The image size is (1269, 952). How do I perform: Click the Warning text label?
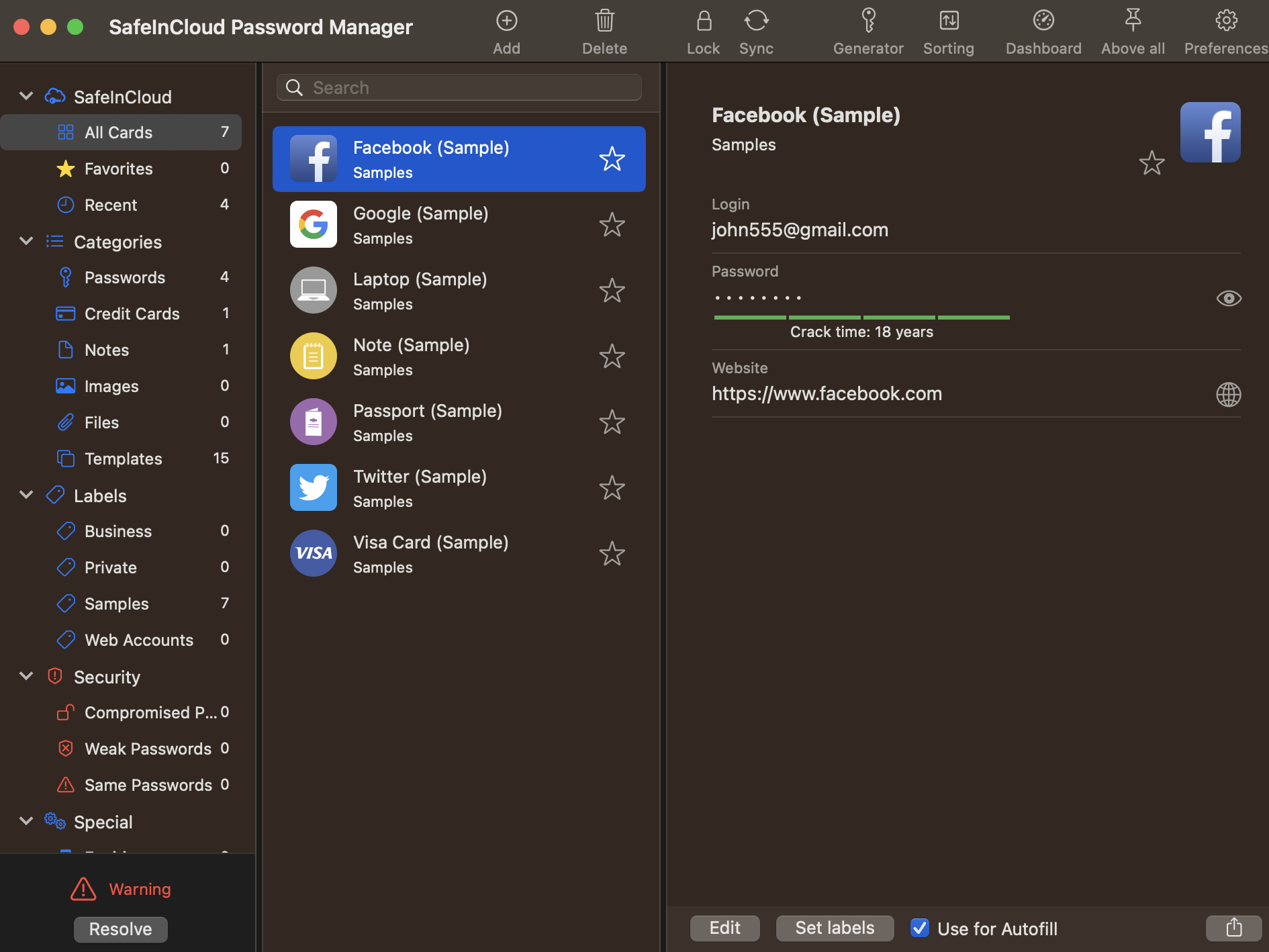(140, 889)
